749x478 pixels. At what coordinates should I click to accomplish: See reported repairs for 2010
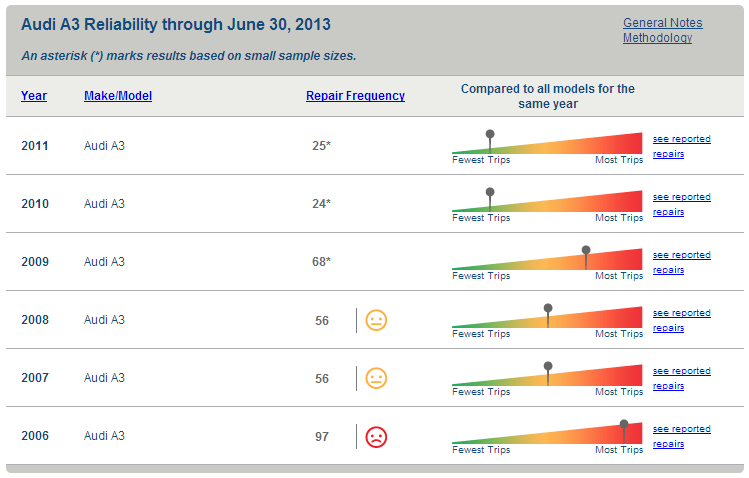681,204
